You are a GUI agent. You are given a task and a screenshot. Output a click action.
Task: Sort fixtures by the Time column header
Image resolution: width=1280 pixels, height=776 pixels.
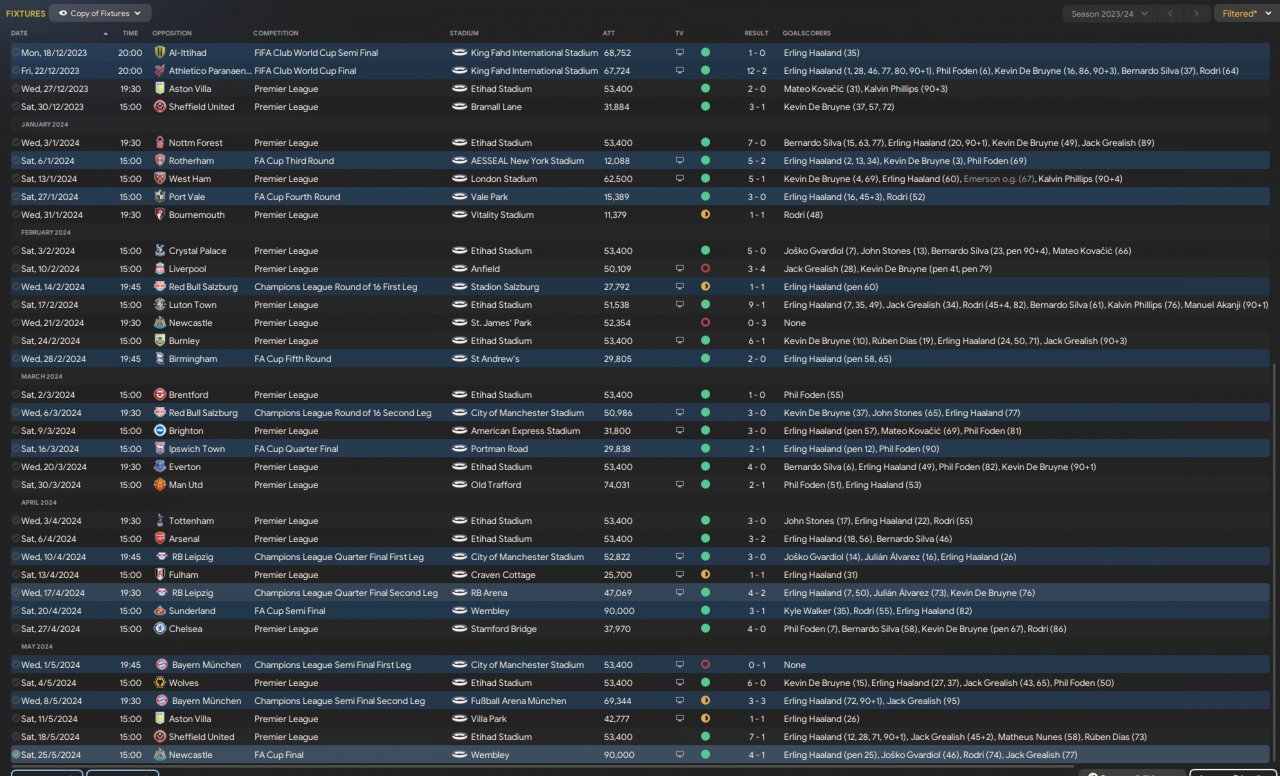(130, 33)
